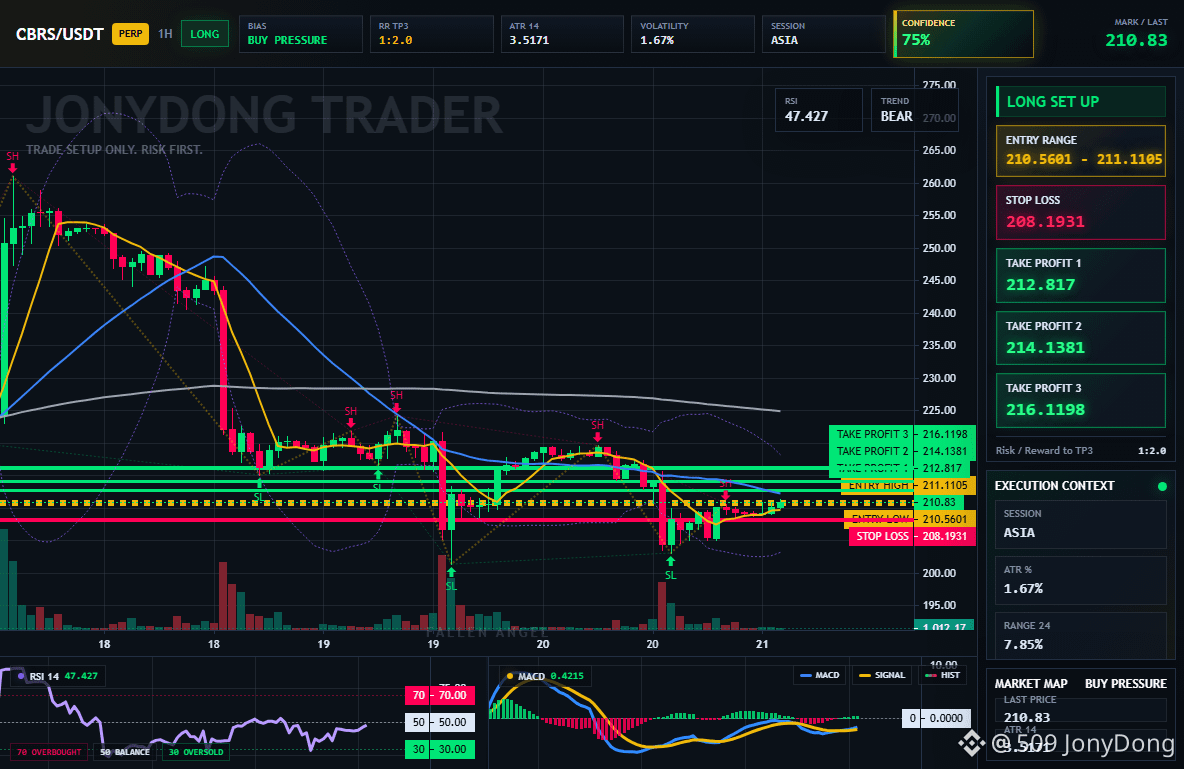
Task: Click the ENTRY LOW 210.5601 chart label
Action: pyautogui.click(x=910, y=519)
